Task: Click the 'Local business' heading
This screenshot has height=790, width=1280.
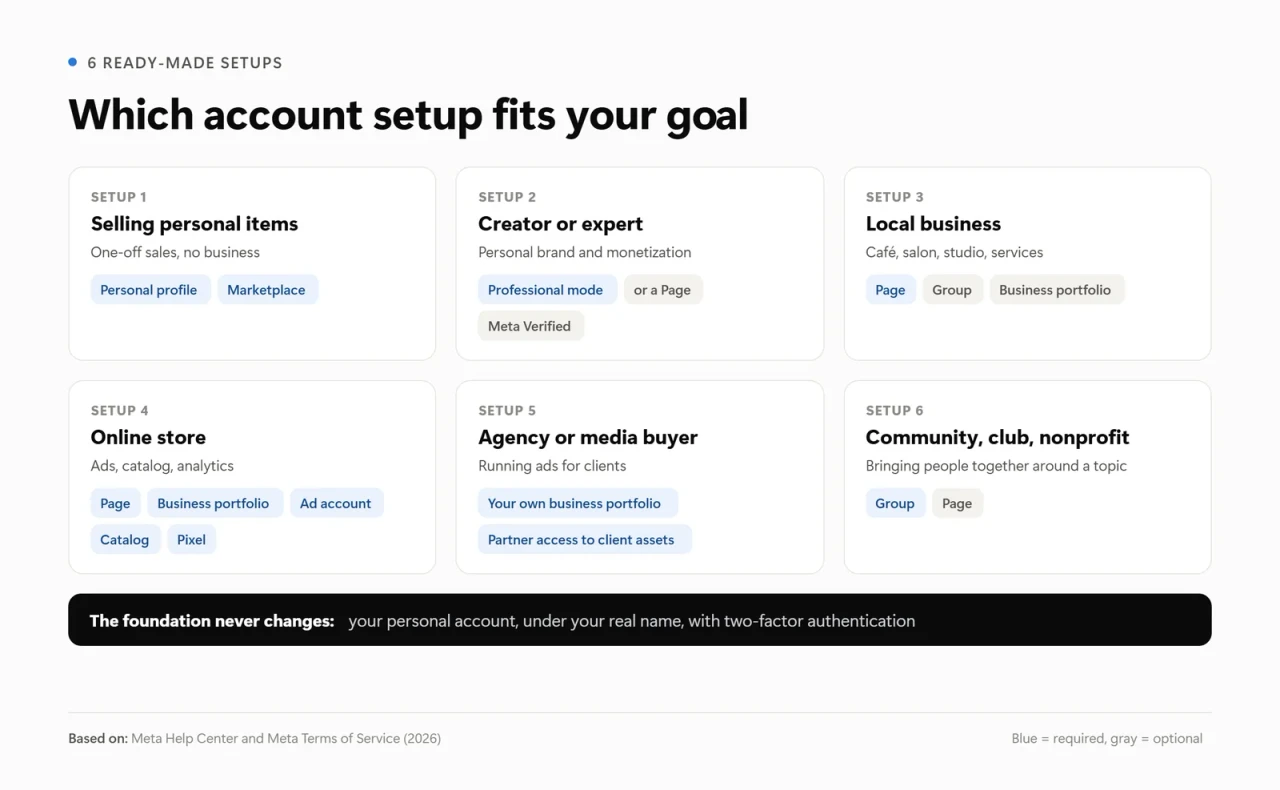Action: (x=933, y=224)
